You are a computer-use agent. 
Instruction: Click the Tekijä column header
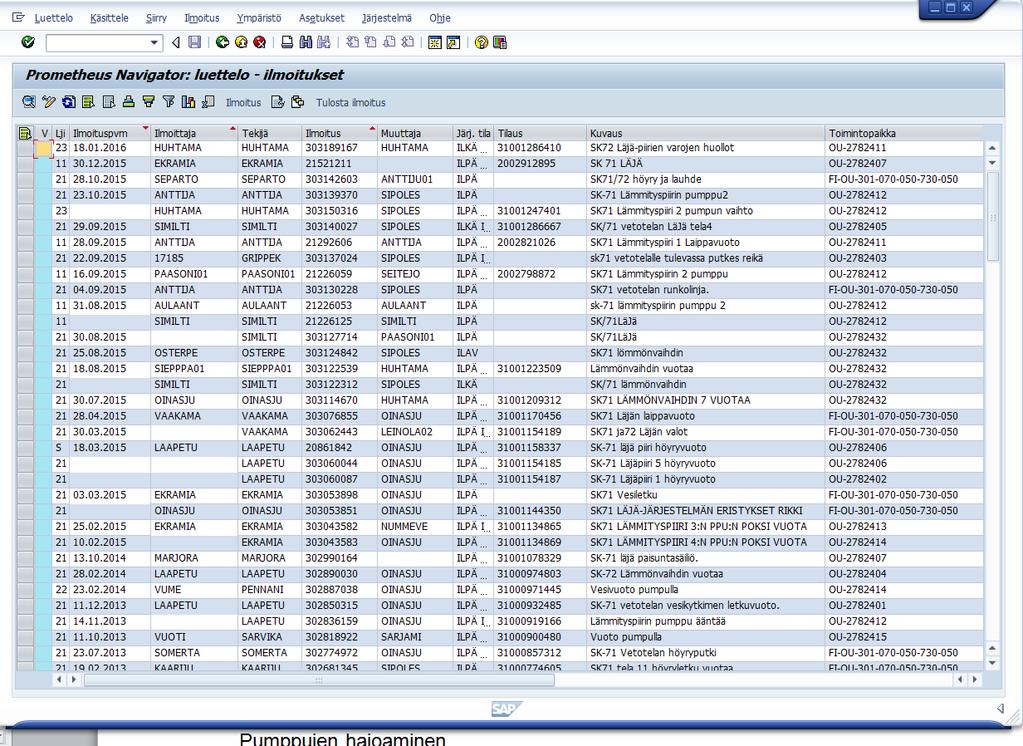tap(270, 133)
